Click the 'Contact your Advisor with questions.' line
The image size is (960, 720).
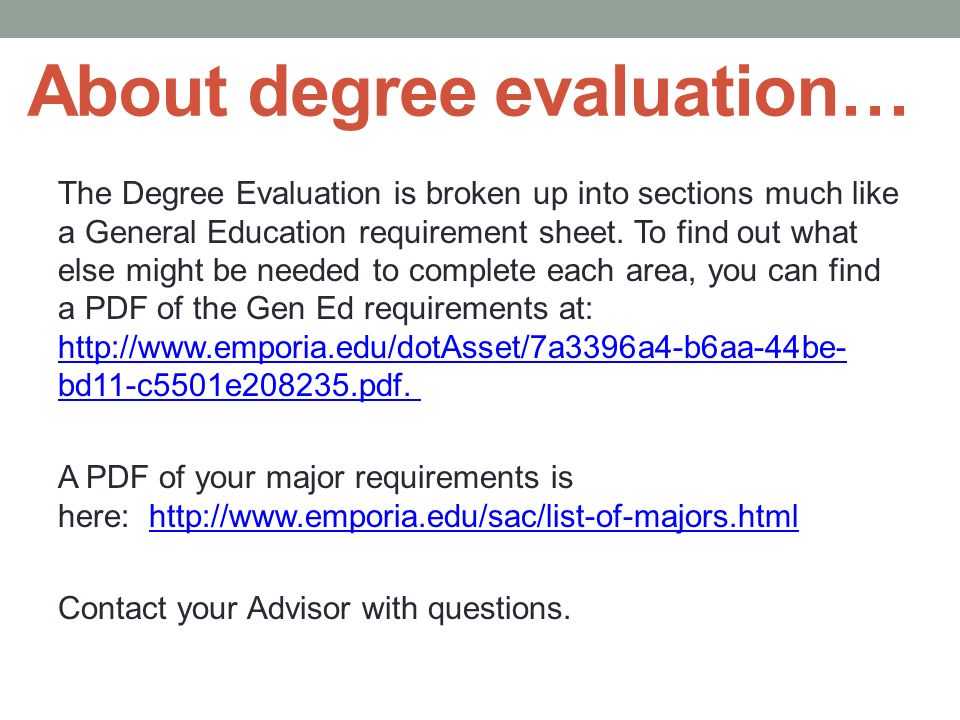click(314, 609)
